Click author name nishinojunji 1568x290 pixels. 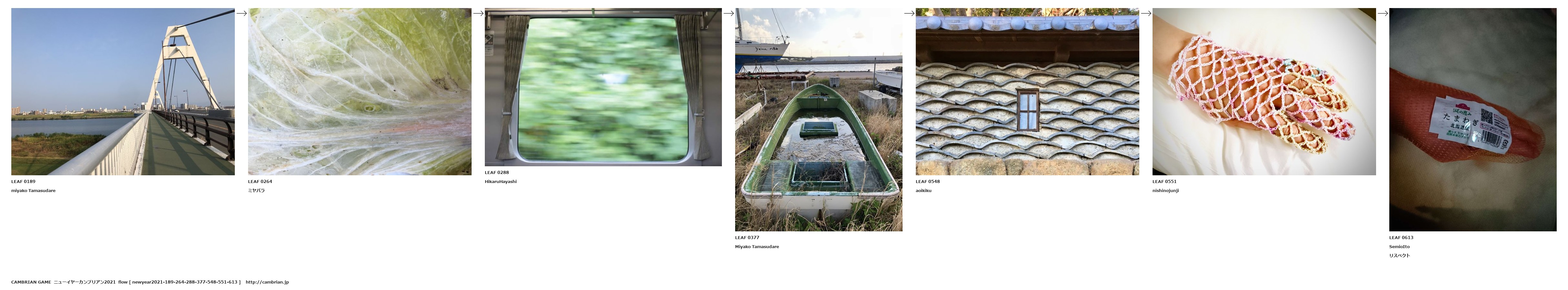pyautogui.click(x=1166, y=191)
